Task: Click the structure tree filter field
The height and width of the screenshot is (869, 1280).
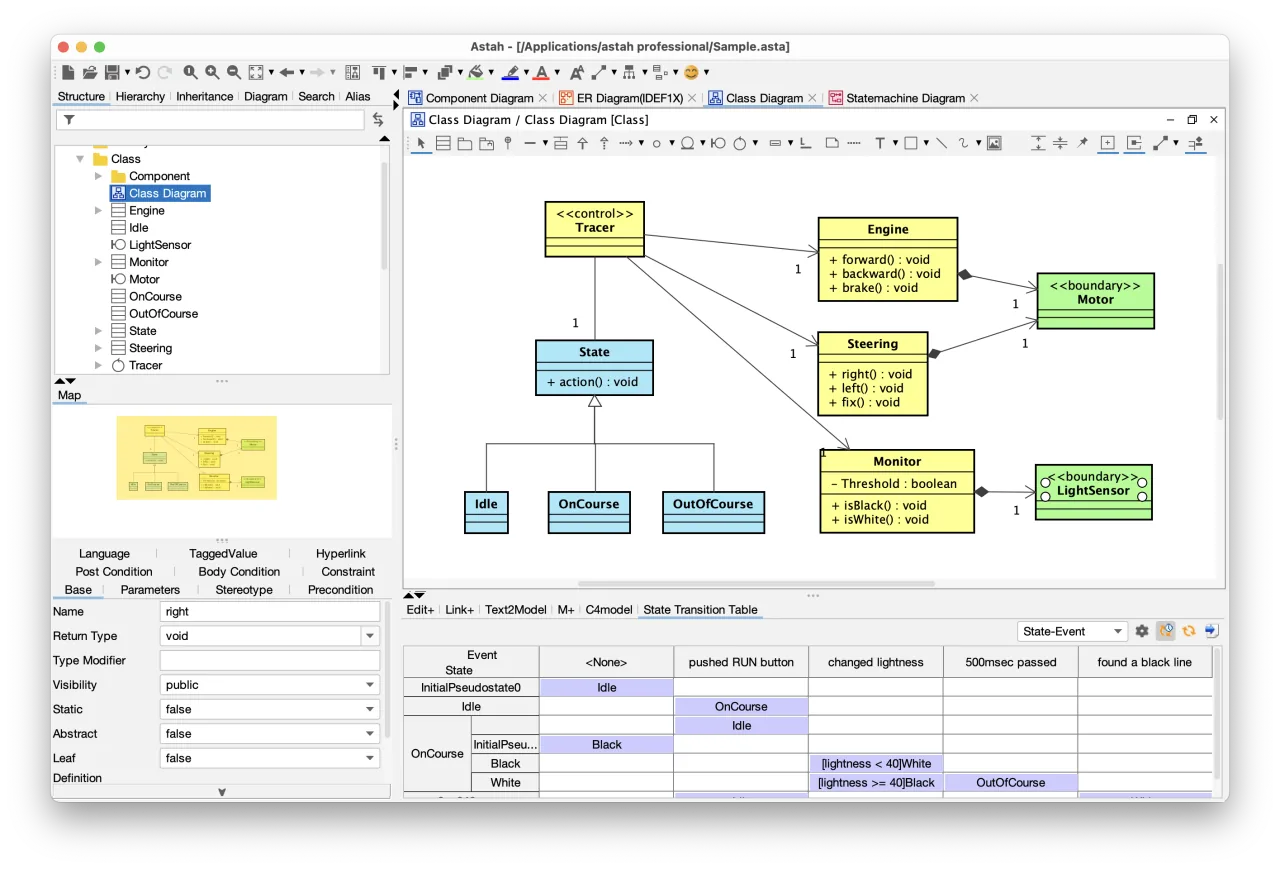Action: coord(210,120)
